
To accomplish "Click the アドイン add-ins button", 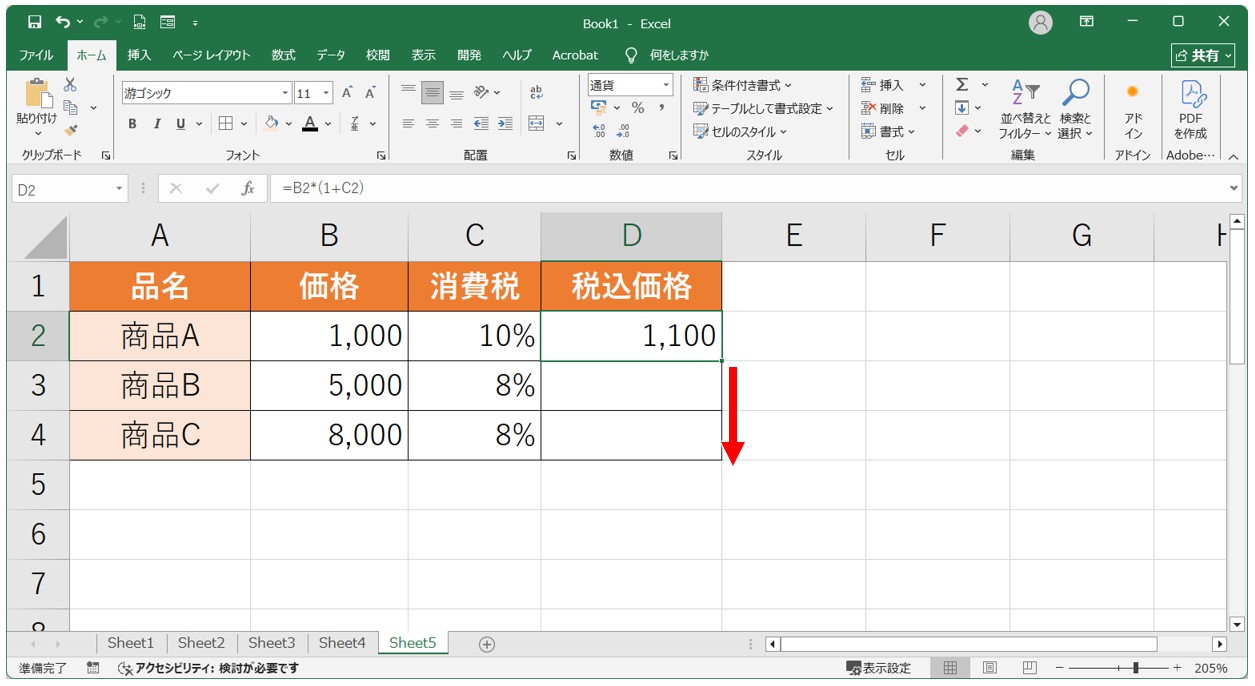I will click(1133, 109).
